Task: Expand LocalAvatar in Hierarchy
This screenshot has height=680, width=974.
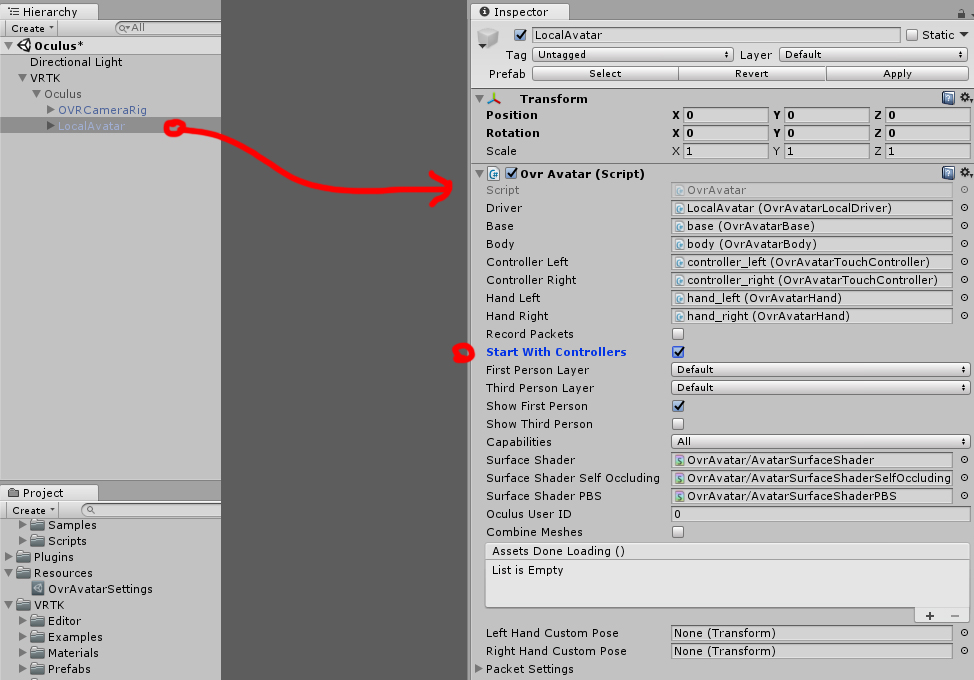Action: (51, 126)
